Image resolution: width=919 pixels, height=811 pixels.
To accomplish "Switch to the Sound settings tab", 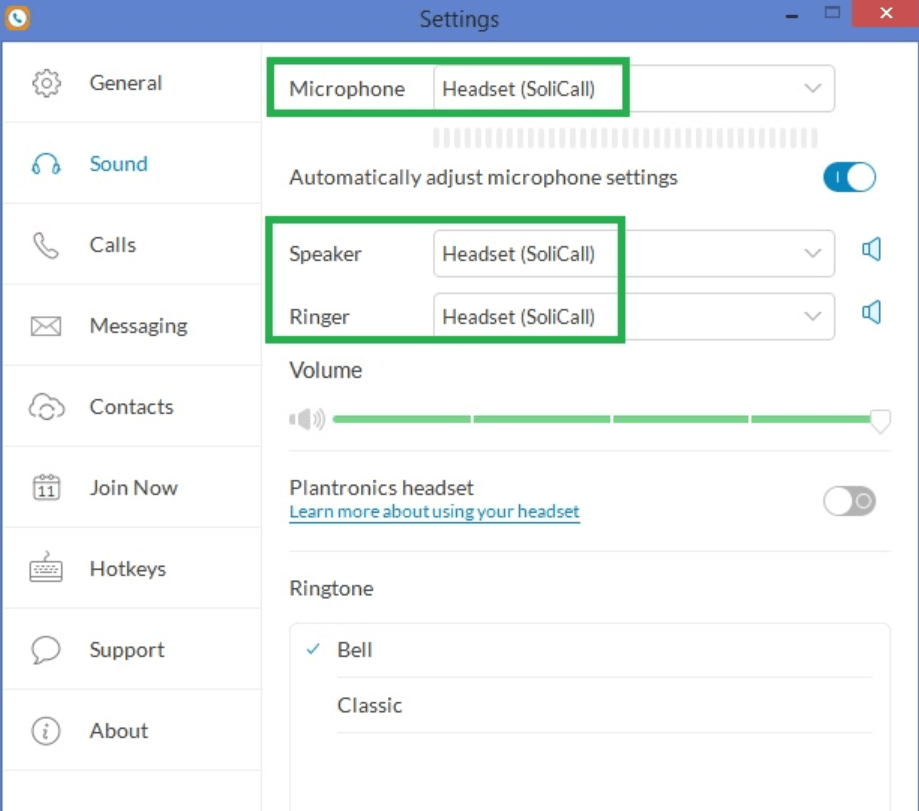I will coord(132,164).
